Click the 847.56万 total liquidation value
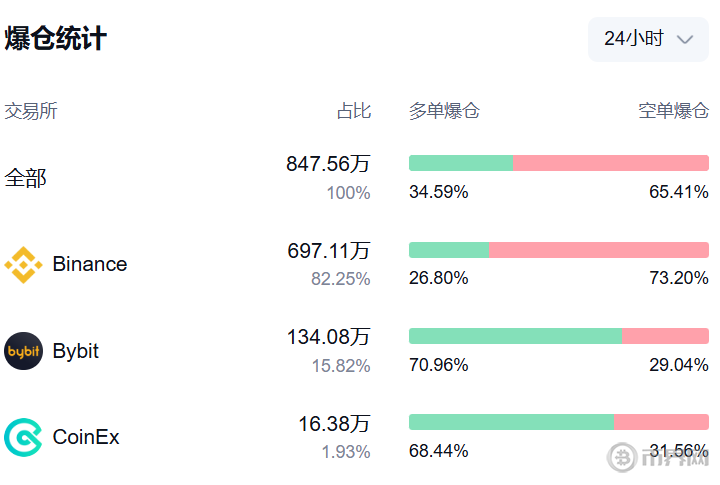 point(328,164)
